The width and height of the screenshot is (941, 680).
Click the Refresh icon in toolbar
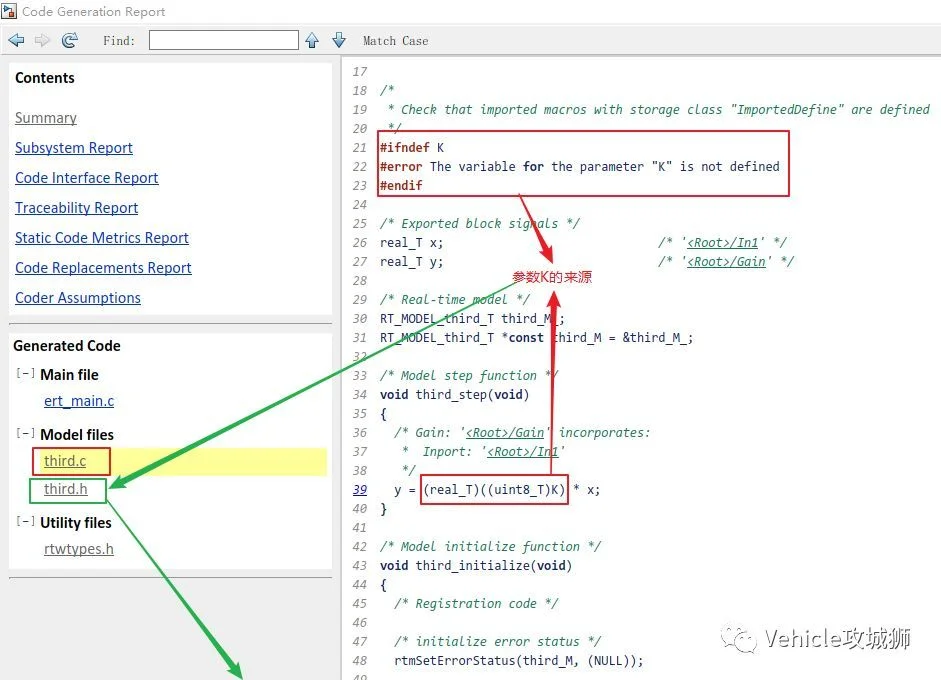point(70,40)
